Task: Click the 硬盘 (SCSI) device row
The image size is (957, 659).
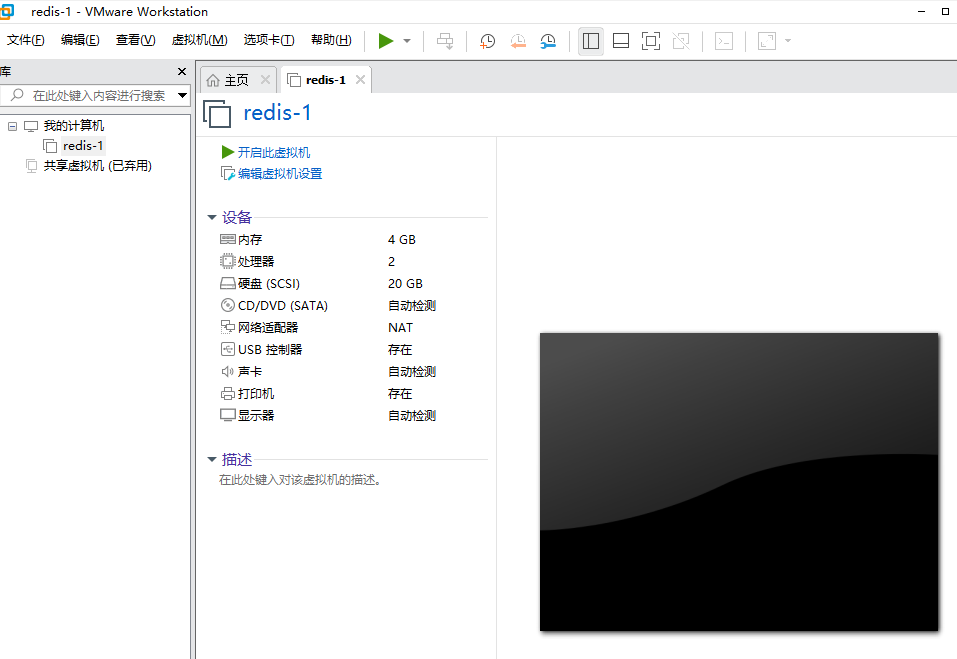Action: click(x=353, y=284)
